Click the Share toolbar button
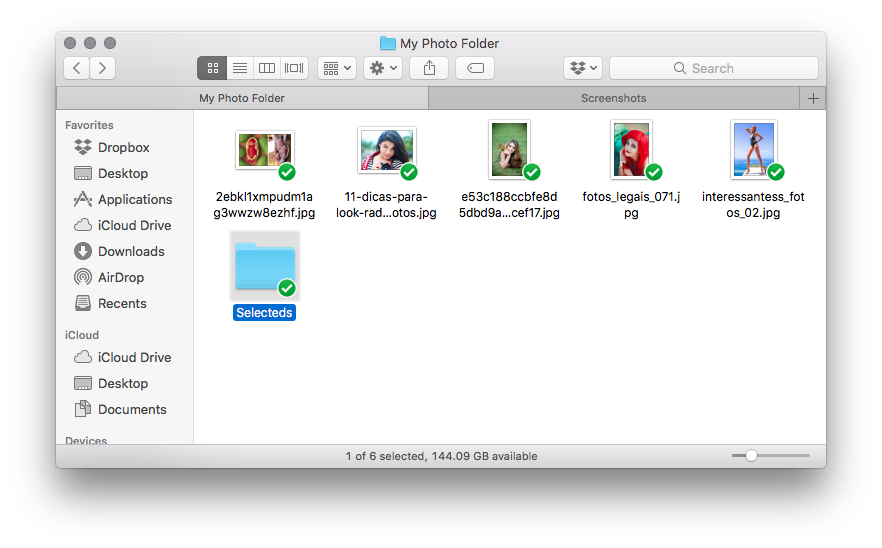 tap(429, 68)
